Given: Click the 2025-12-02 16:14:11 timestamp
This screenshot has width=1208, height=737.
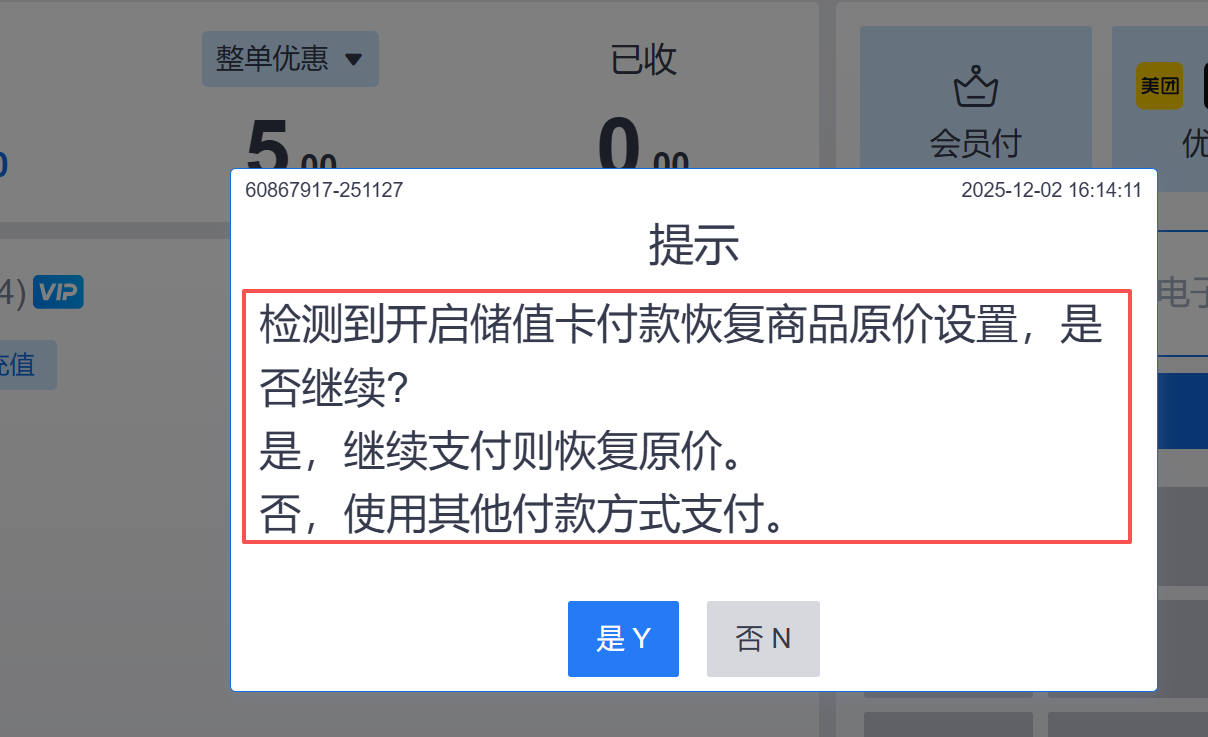Looking at the screenshot, I should 1052,190.
